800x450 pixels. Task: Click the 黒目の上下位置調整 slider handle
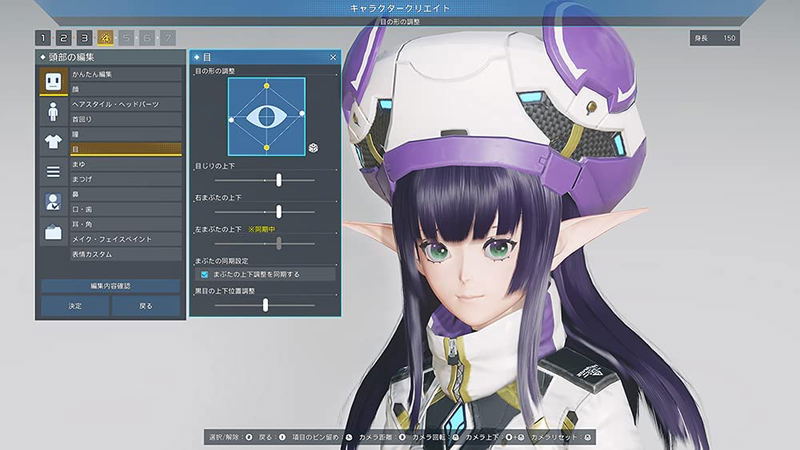click(266, 304)
